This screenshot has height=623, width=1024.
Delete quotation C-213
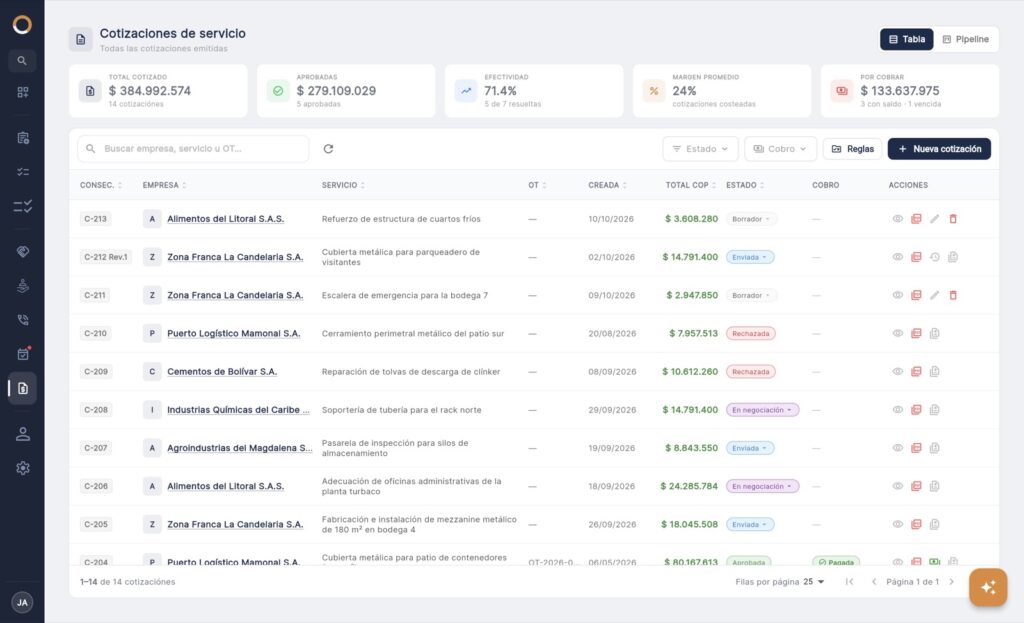(953, 219)
